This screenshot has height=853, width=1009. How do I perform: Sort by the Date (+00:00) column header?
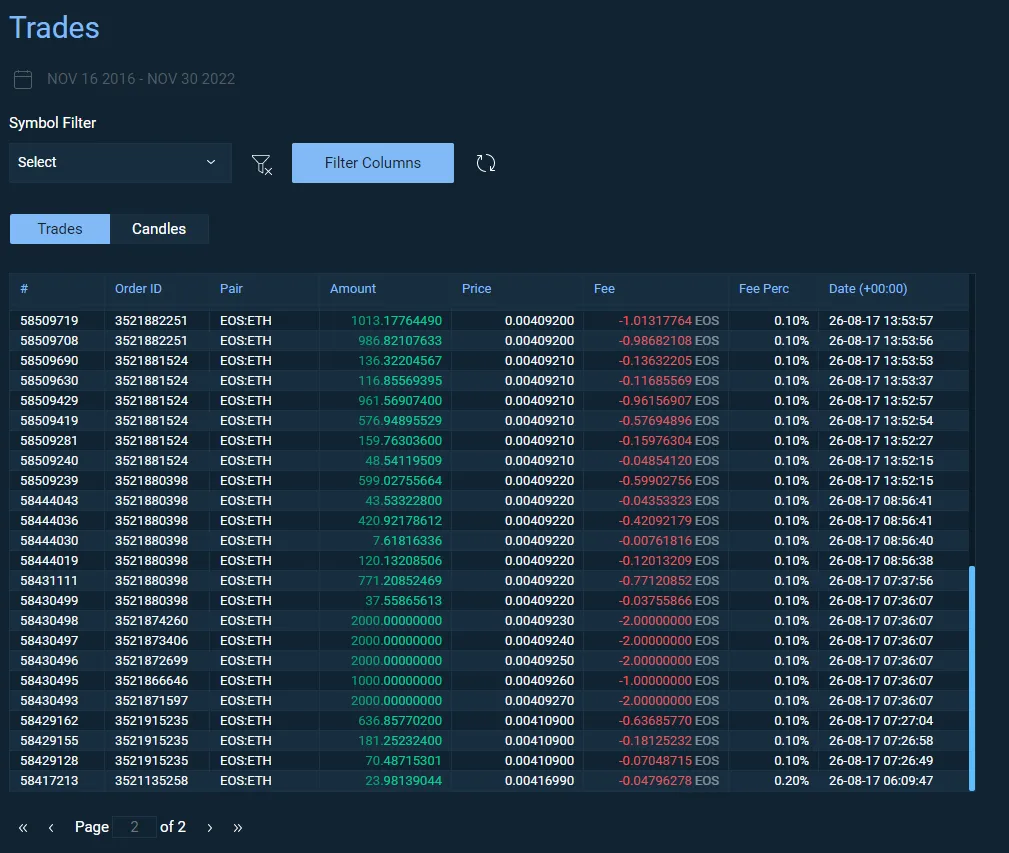867,289
